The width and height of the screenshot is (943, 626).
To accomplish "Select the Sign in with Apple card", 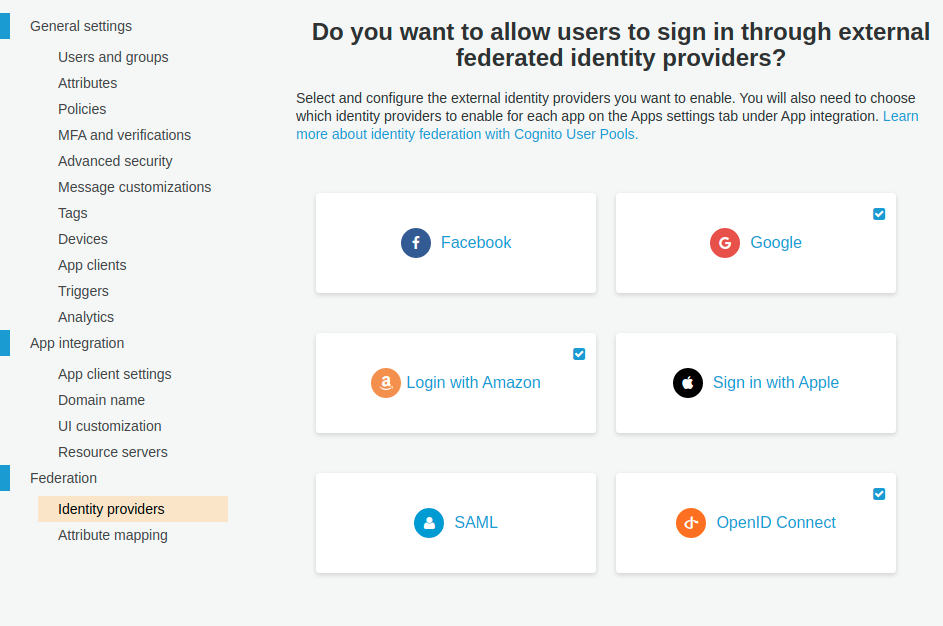I will pyautogui.click(x=755, y=383).
